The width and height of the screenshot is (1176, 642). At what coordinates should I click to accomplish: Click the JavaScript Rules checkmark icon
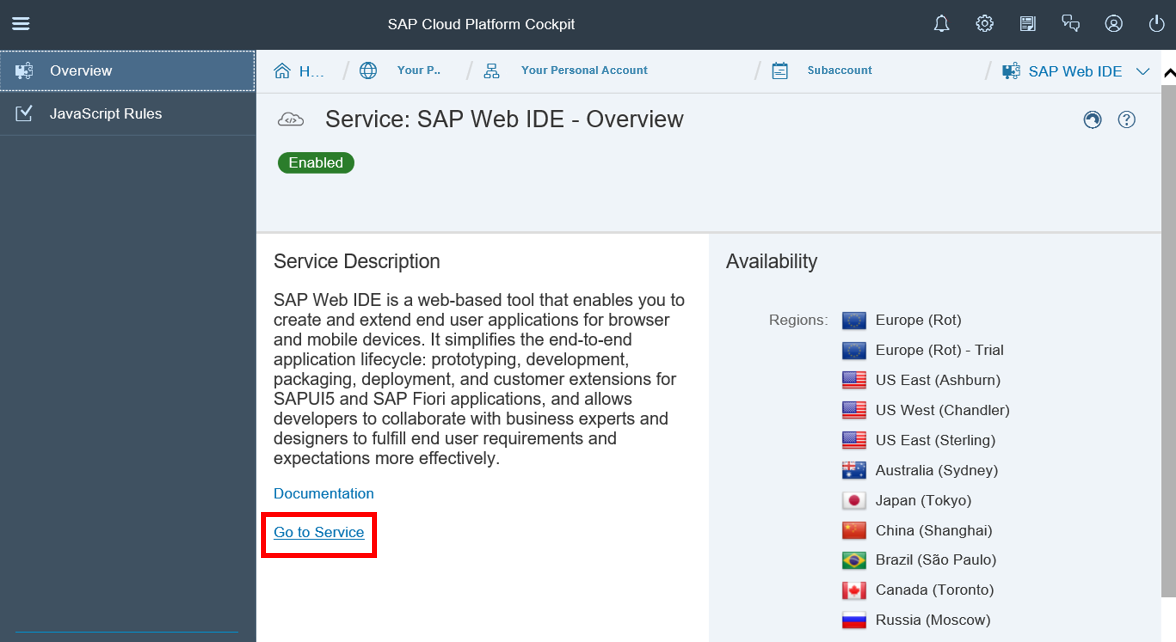click(x=24, y=113)
